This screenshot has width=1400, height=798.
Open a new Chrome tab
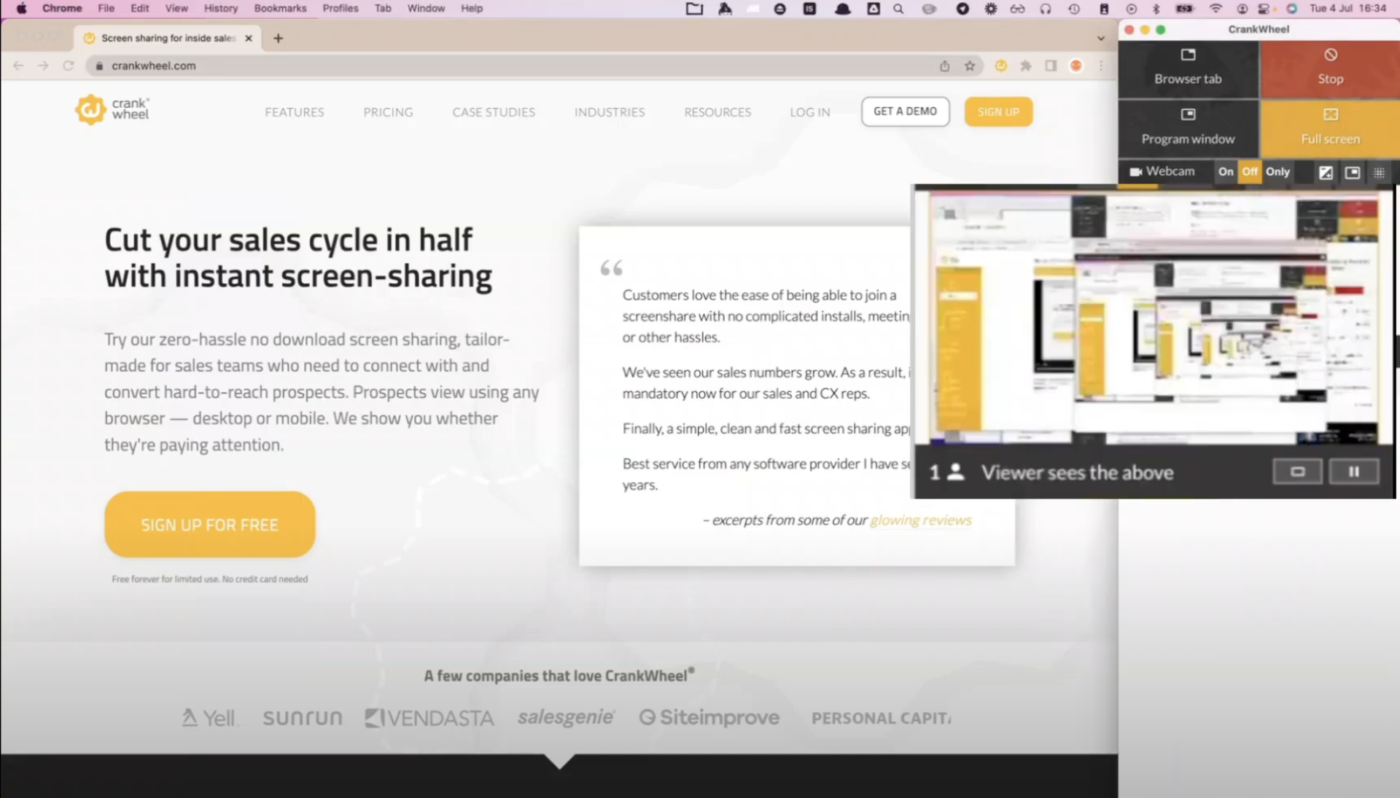coord(278,38)
